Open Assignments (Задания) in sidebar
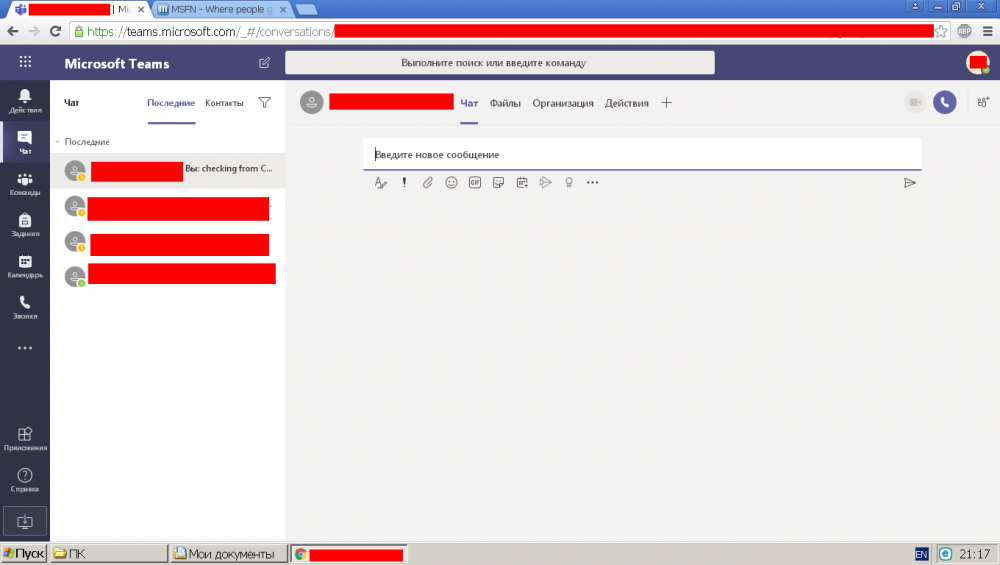 pos(25,224)
